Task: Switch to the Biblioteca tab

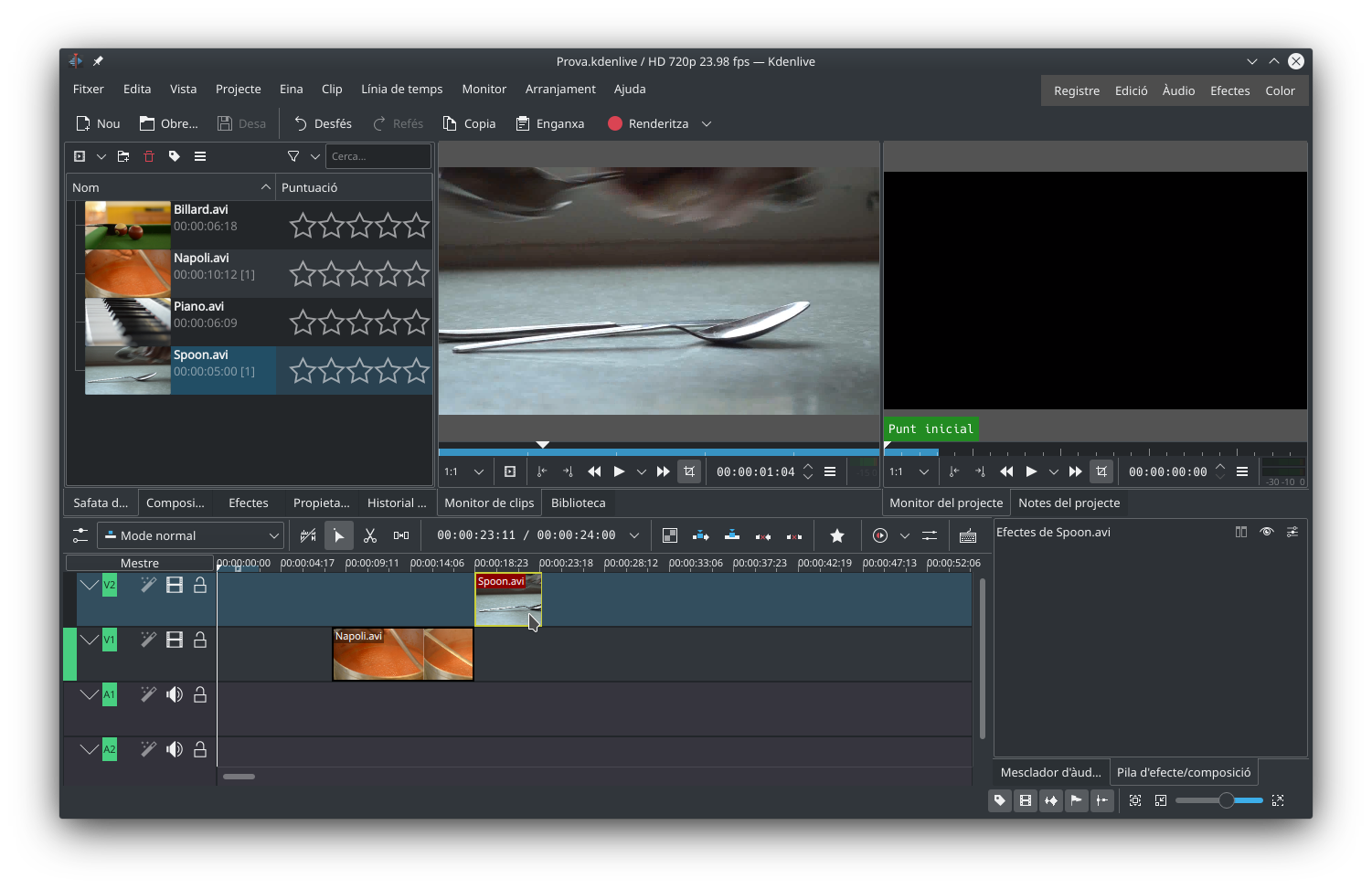Action: (x=579, y=503)
